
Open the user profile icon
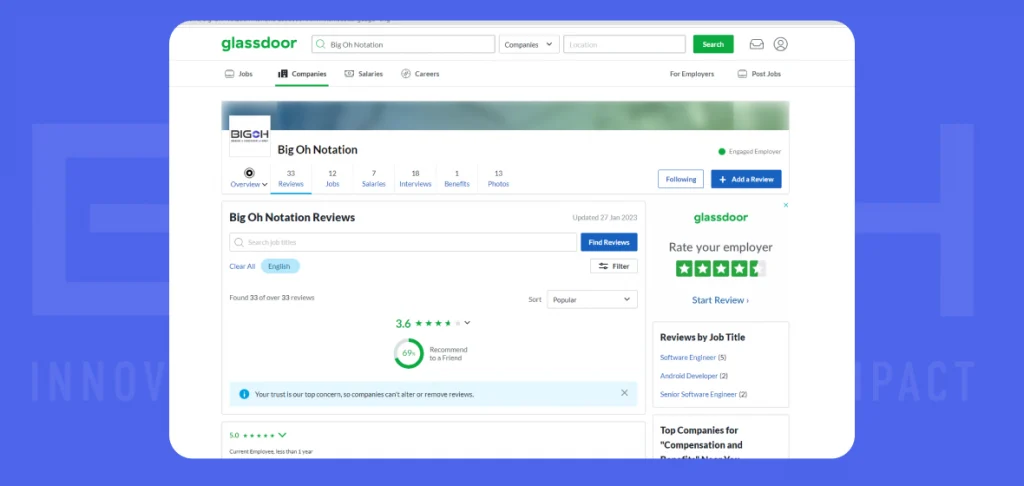point(780,44)
